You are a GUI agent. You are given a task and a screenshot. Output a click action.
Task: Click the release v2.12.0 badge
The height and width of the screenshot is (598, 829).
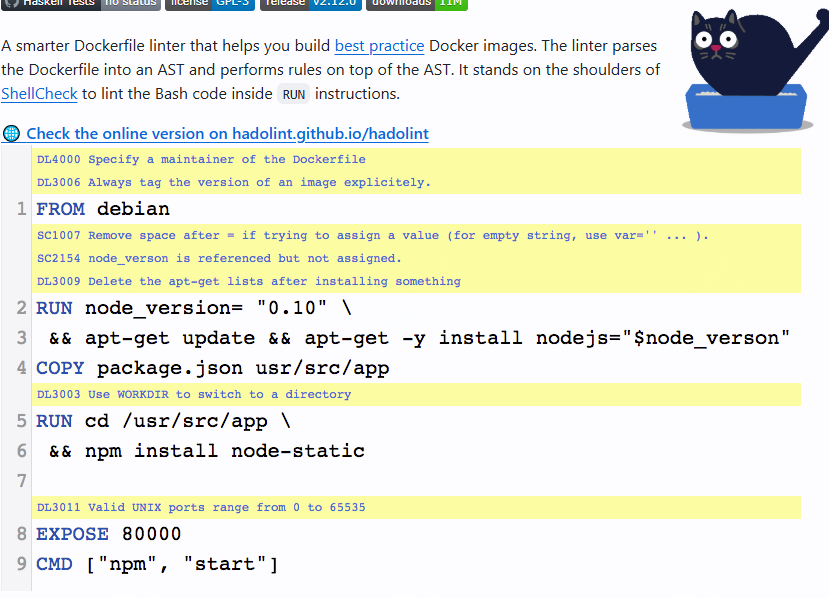(x=309, y=4)
